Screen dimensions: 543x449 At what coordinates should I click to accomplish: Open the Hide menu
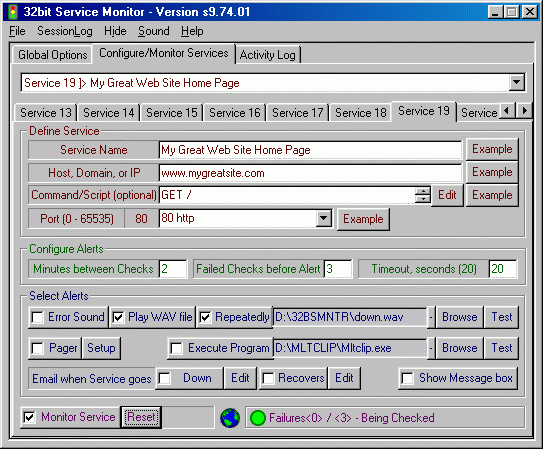pos(115,31)
